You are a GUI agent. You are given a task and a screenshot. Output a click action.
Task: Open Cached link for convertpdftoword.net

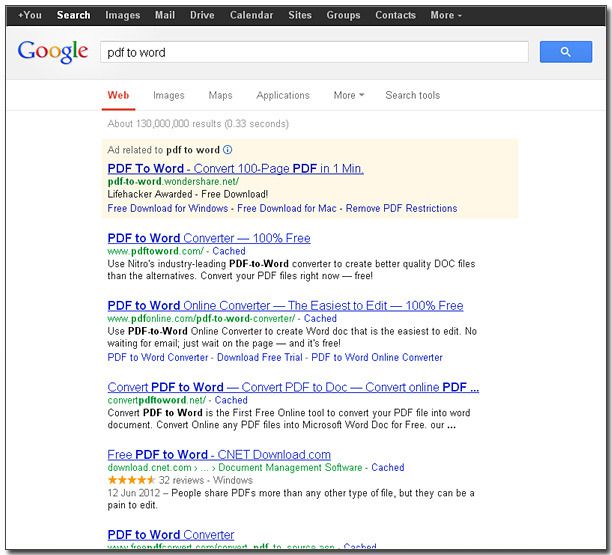pyautogui.click(x=231, y=400)
